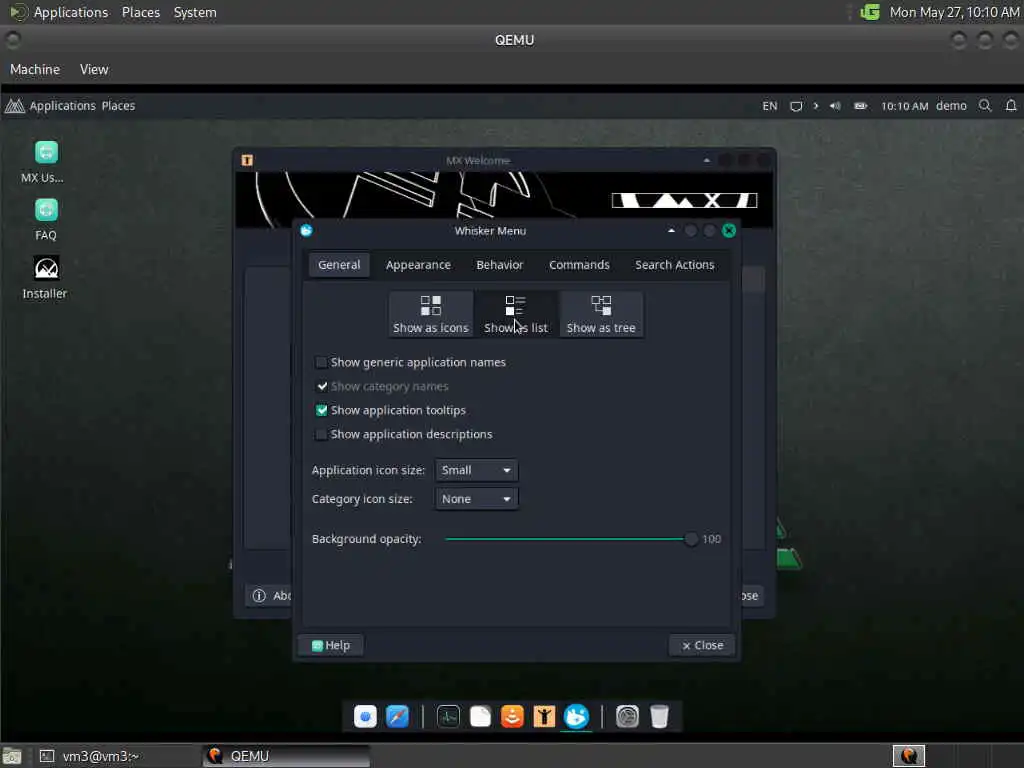
Task: Click the QEMU taskbar entry
Action: pyautogui.click(x=286, y=756)
